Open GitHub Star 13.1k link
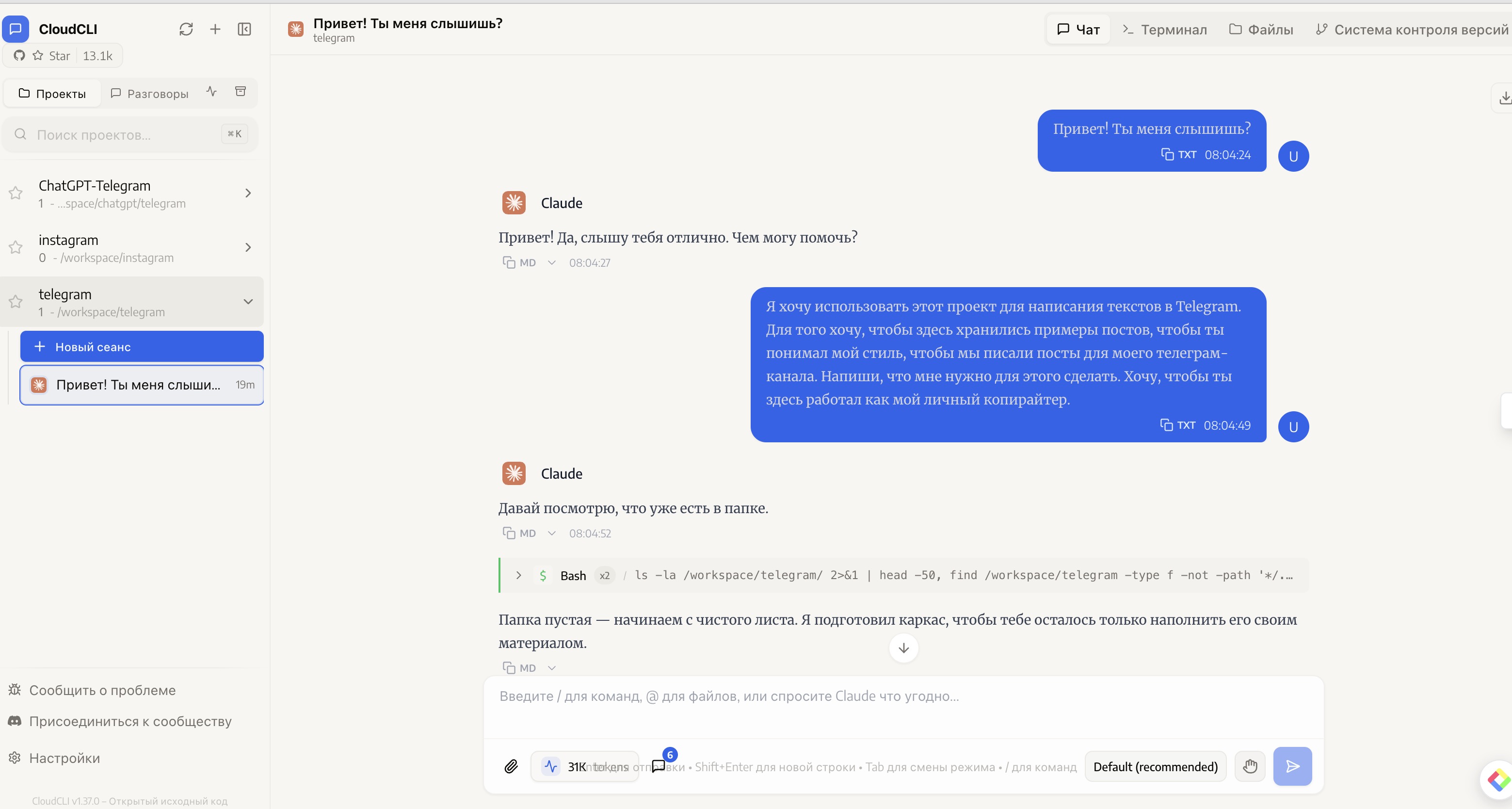The image size is (1512, 809). (63, 56)
